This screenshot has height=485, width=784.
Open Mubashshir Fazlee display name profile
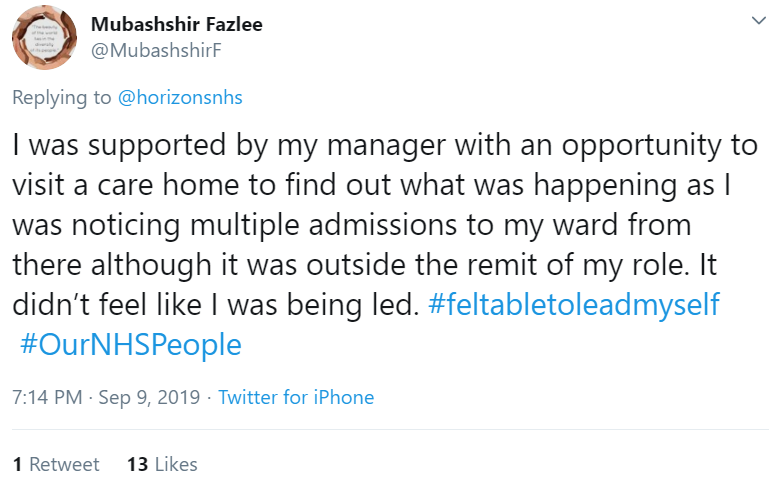[x=176, y=24]
